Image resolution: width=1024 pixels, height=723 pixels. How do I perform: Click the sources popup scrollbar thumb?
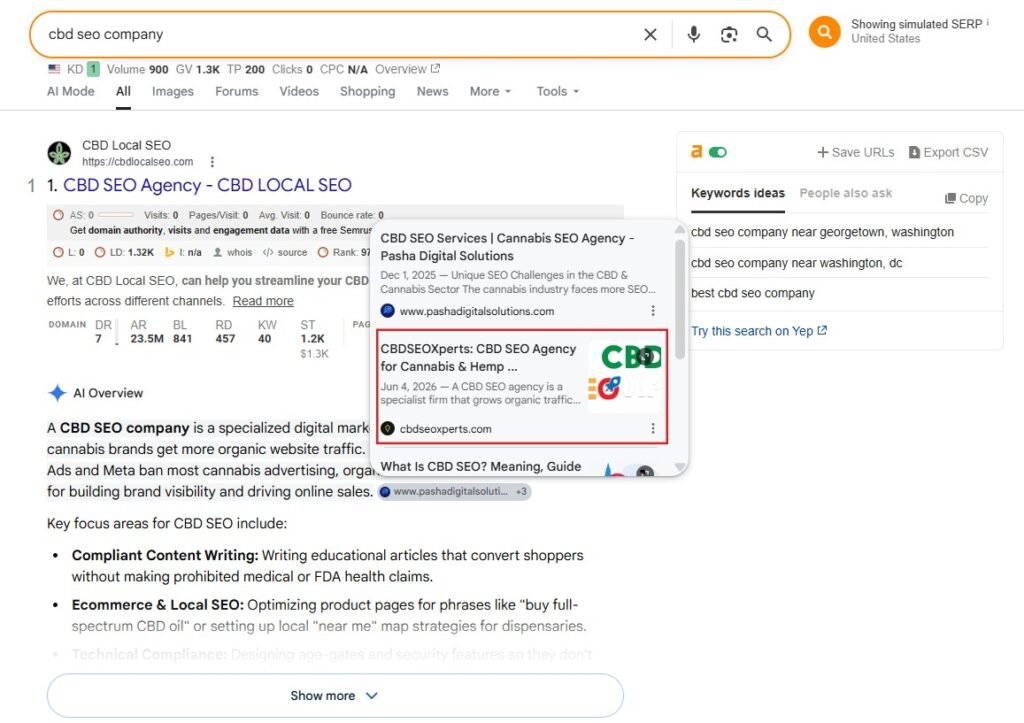coord(680,299)
